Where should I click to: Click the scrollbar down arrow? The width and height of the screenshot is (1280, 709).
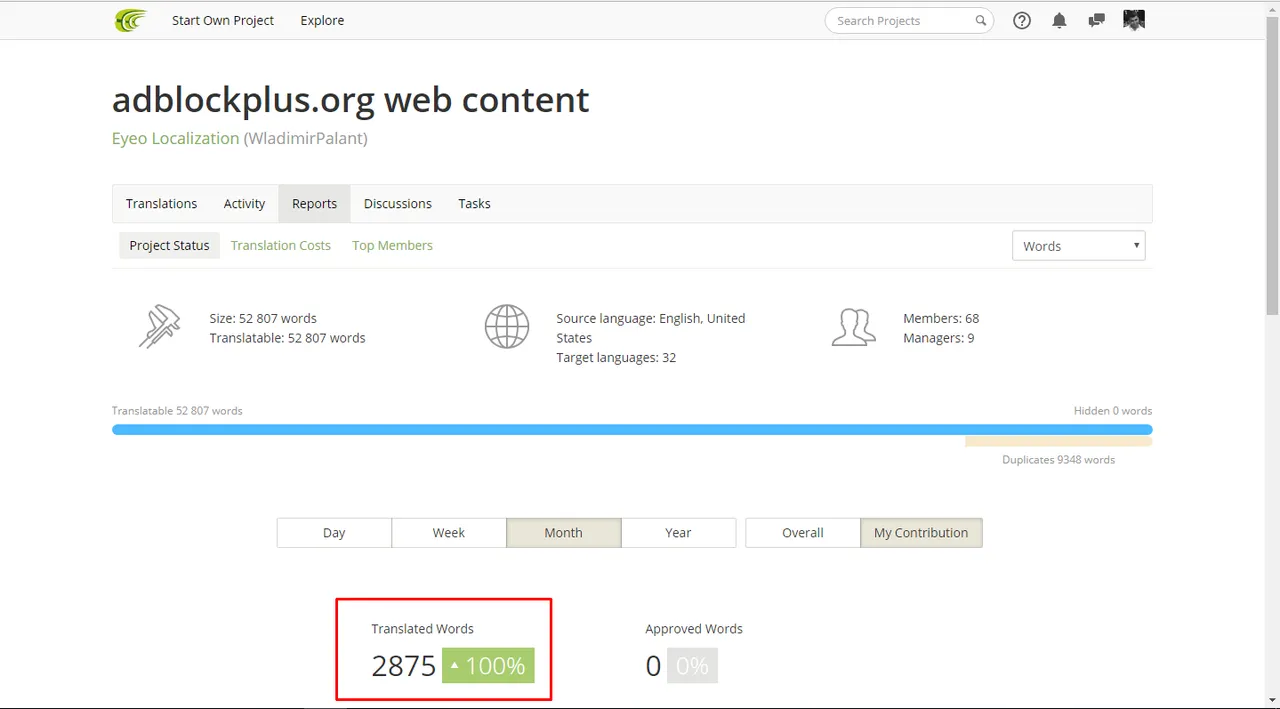coord(1272,699)
